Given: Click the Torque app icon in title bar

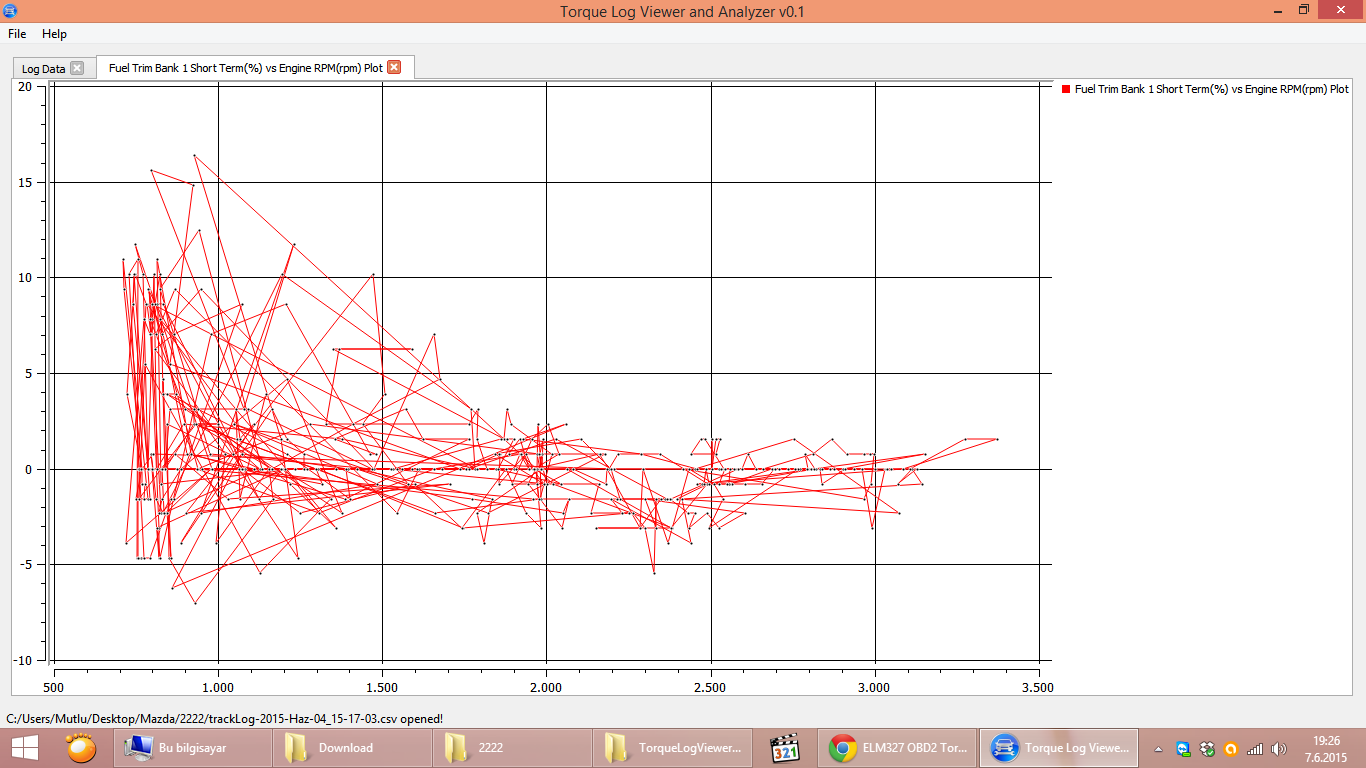Looking at the screenshot, I should tap(10, 10).
